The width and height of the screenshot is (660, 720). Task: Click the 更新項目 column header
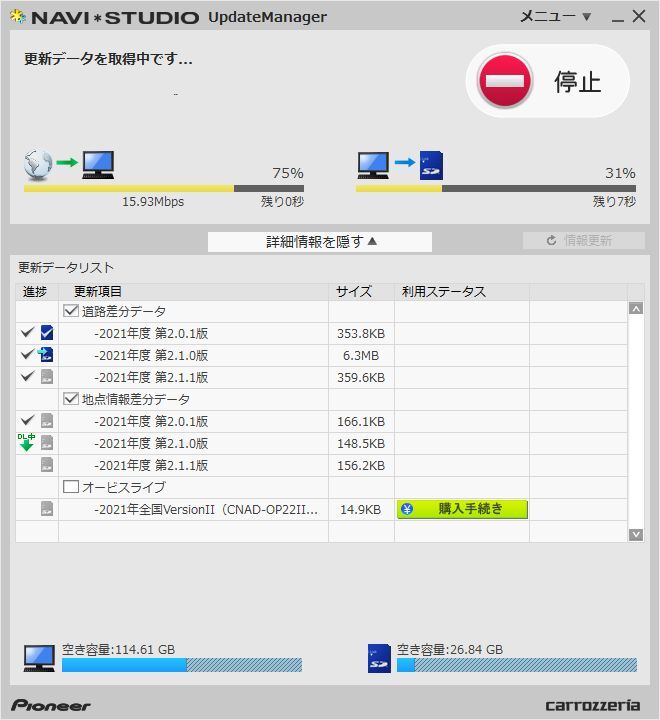[193, 292]
